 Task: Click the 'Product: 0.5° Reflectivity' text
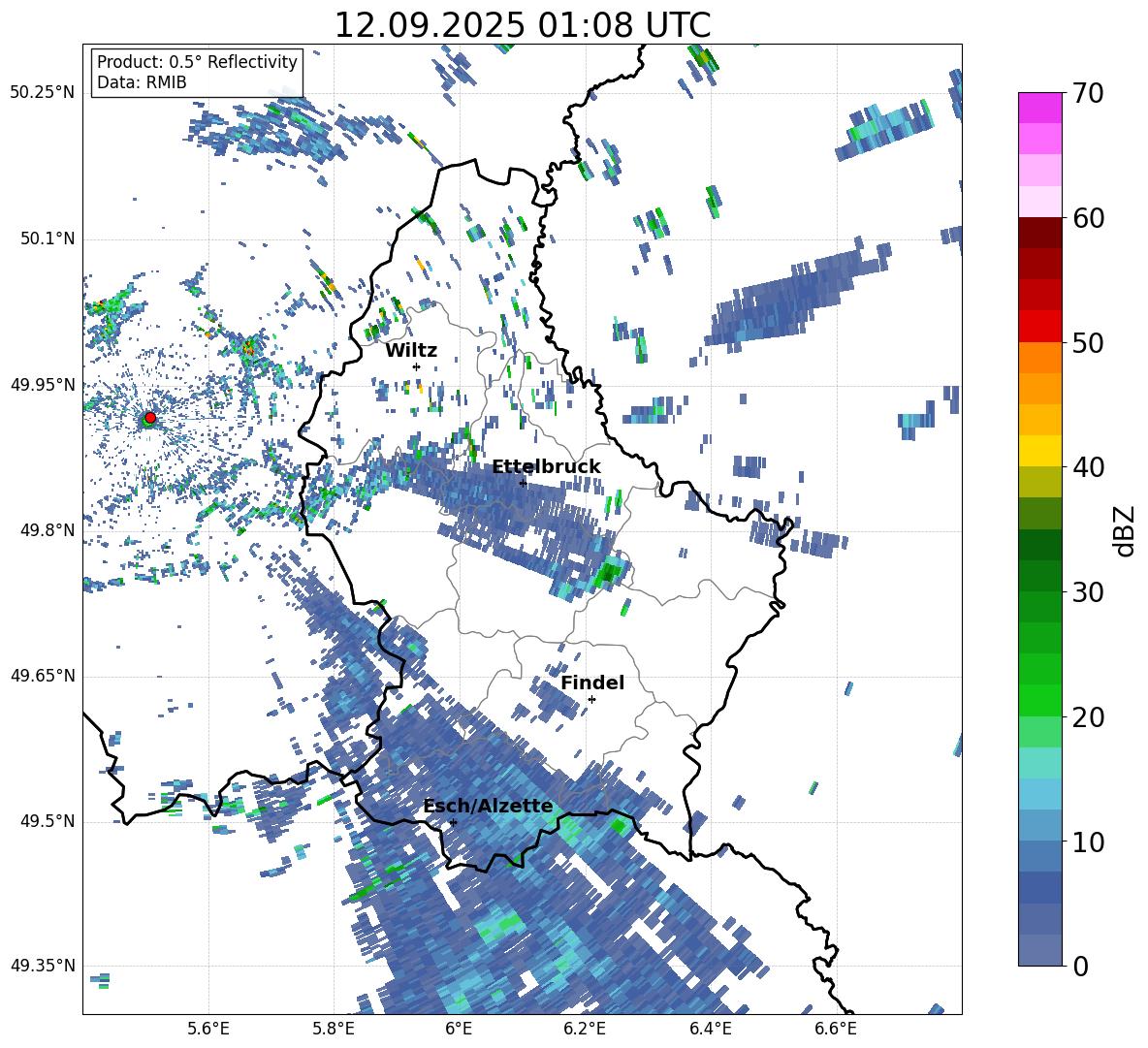click(x=197, y=62)
